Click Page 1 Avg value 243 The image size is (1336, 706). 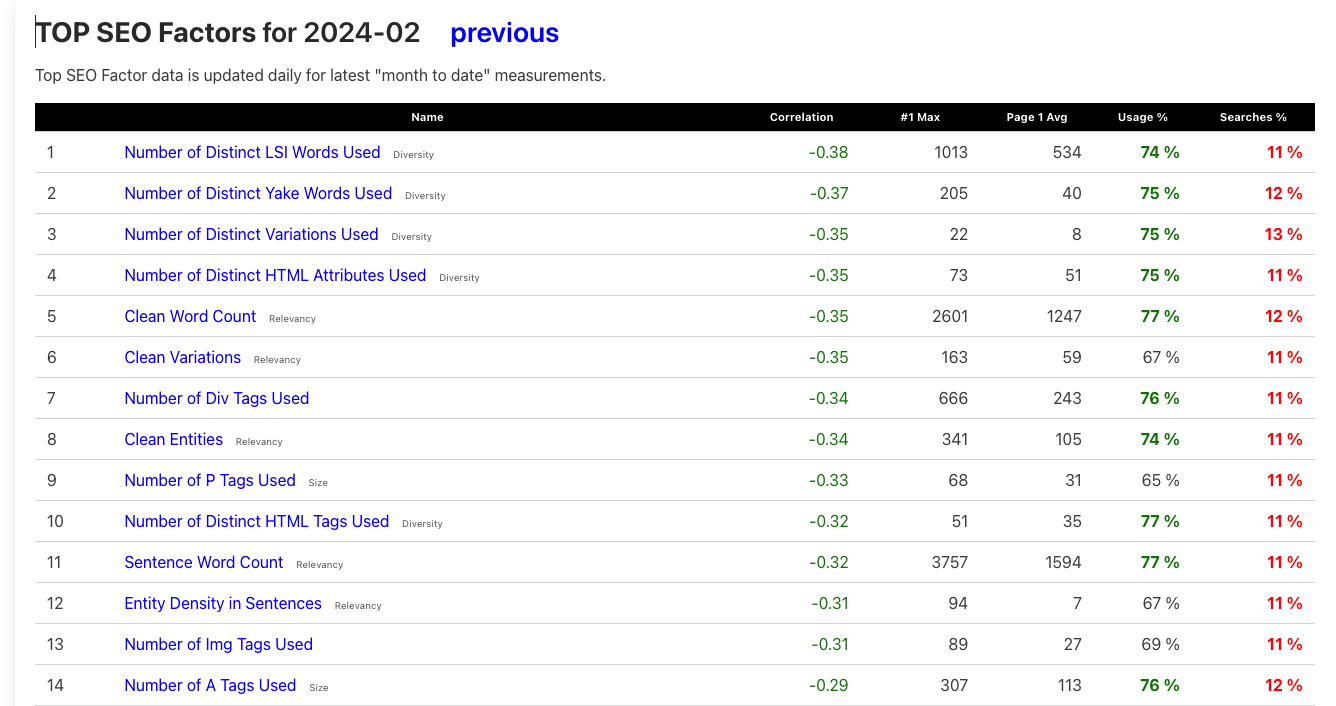pyautogui.click(x=1067, y=398)
